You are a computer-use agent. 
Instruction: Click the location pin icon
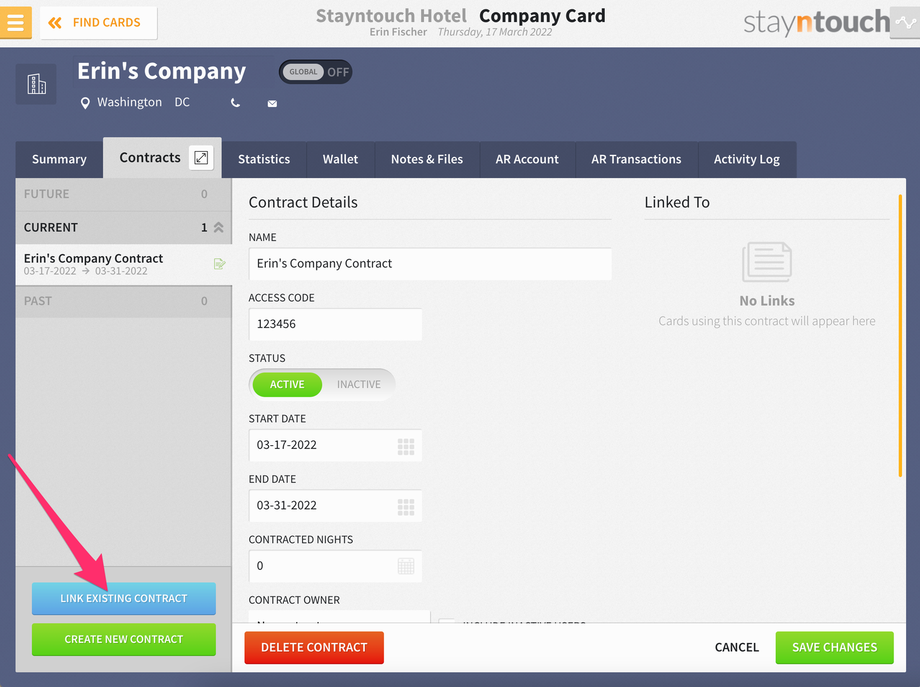point(85,103)
